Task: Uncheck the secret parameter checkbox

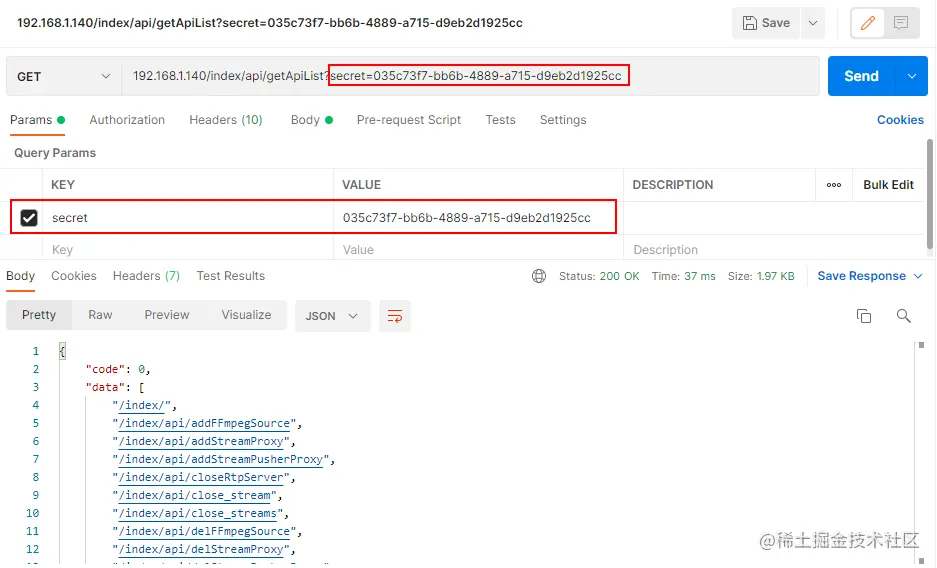Action: (x=29, y=218)
